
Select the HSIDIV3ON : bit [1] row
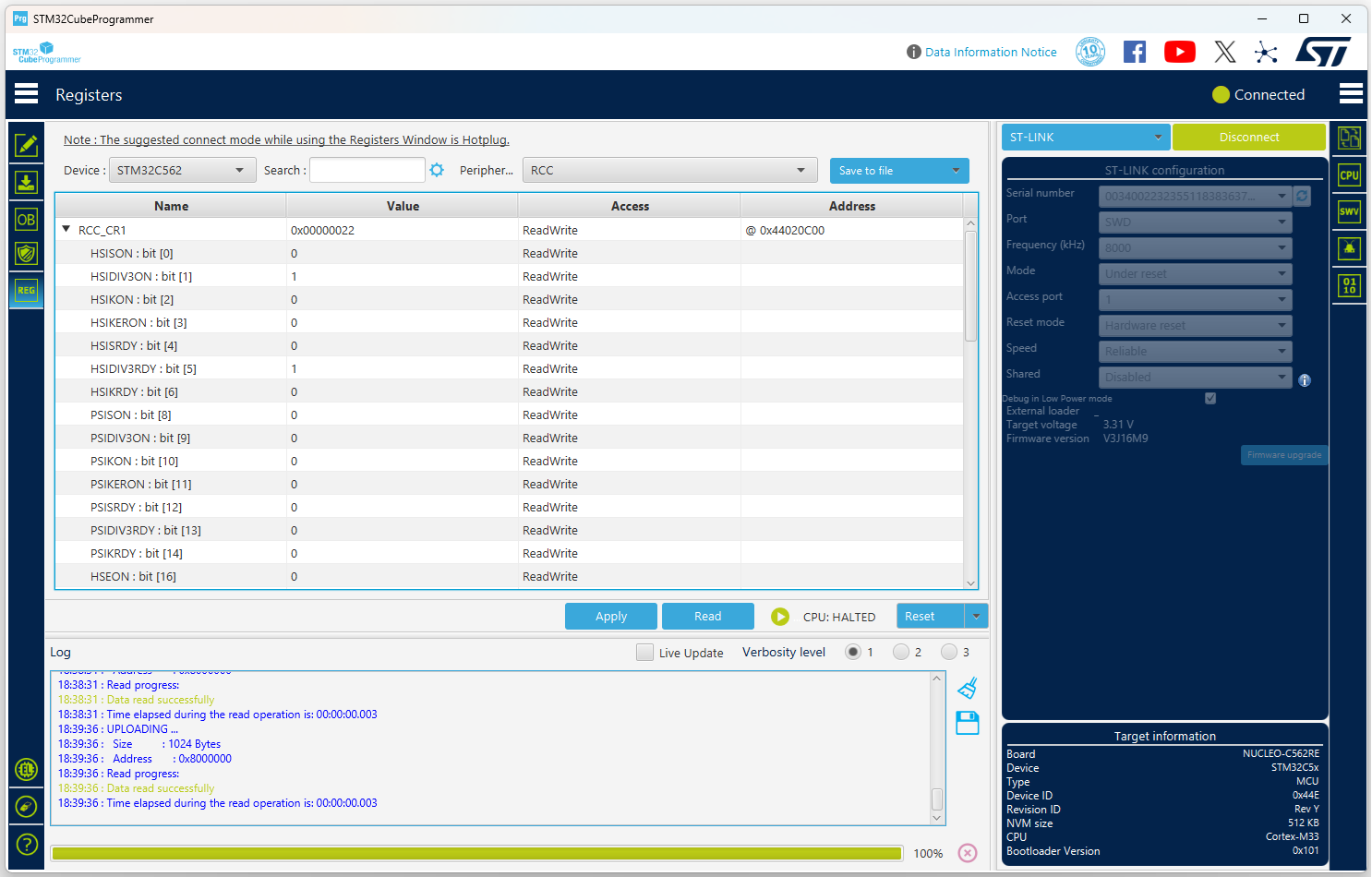[509, 276]
